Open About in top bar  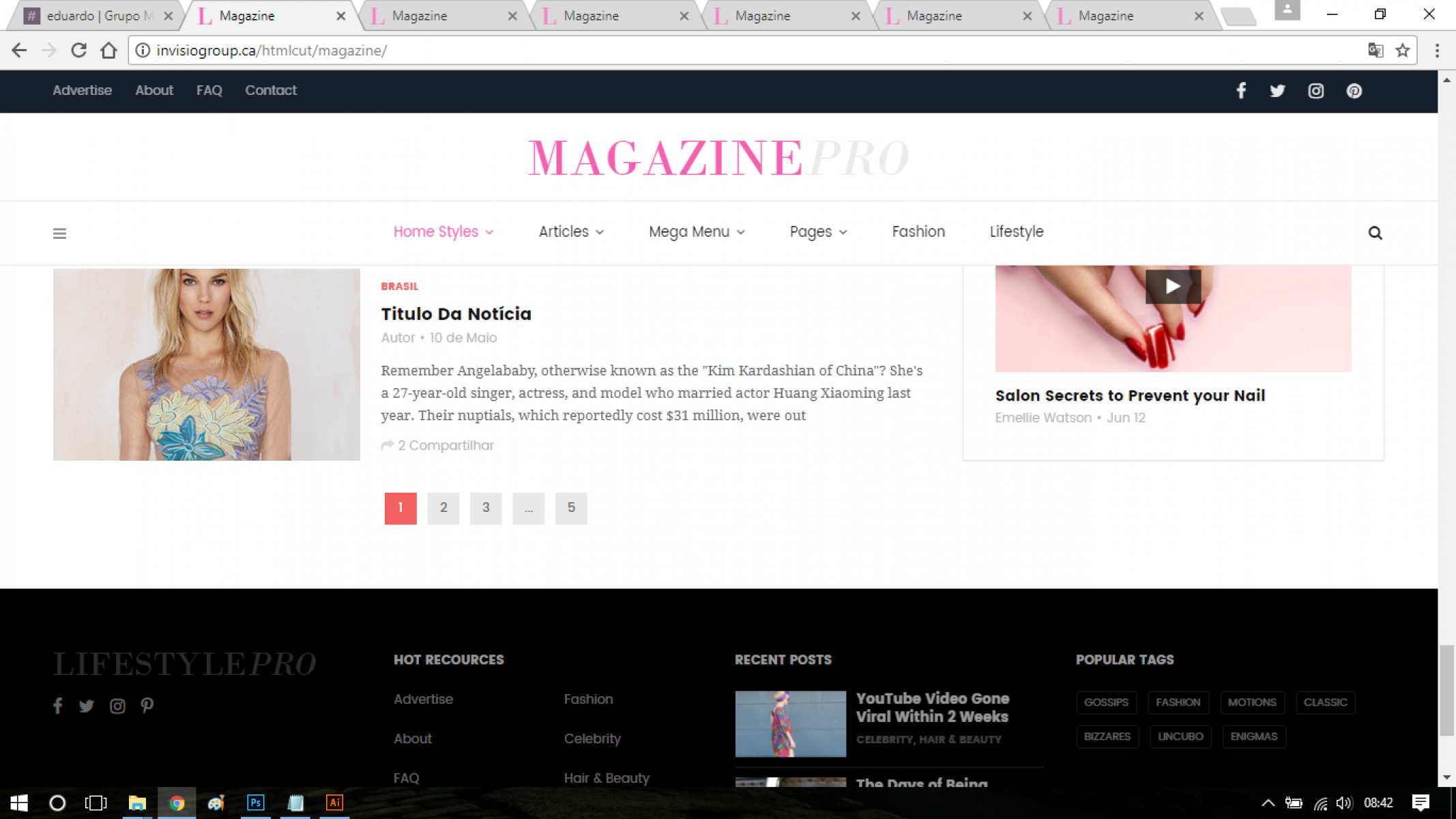coord(154,90)
